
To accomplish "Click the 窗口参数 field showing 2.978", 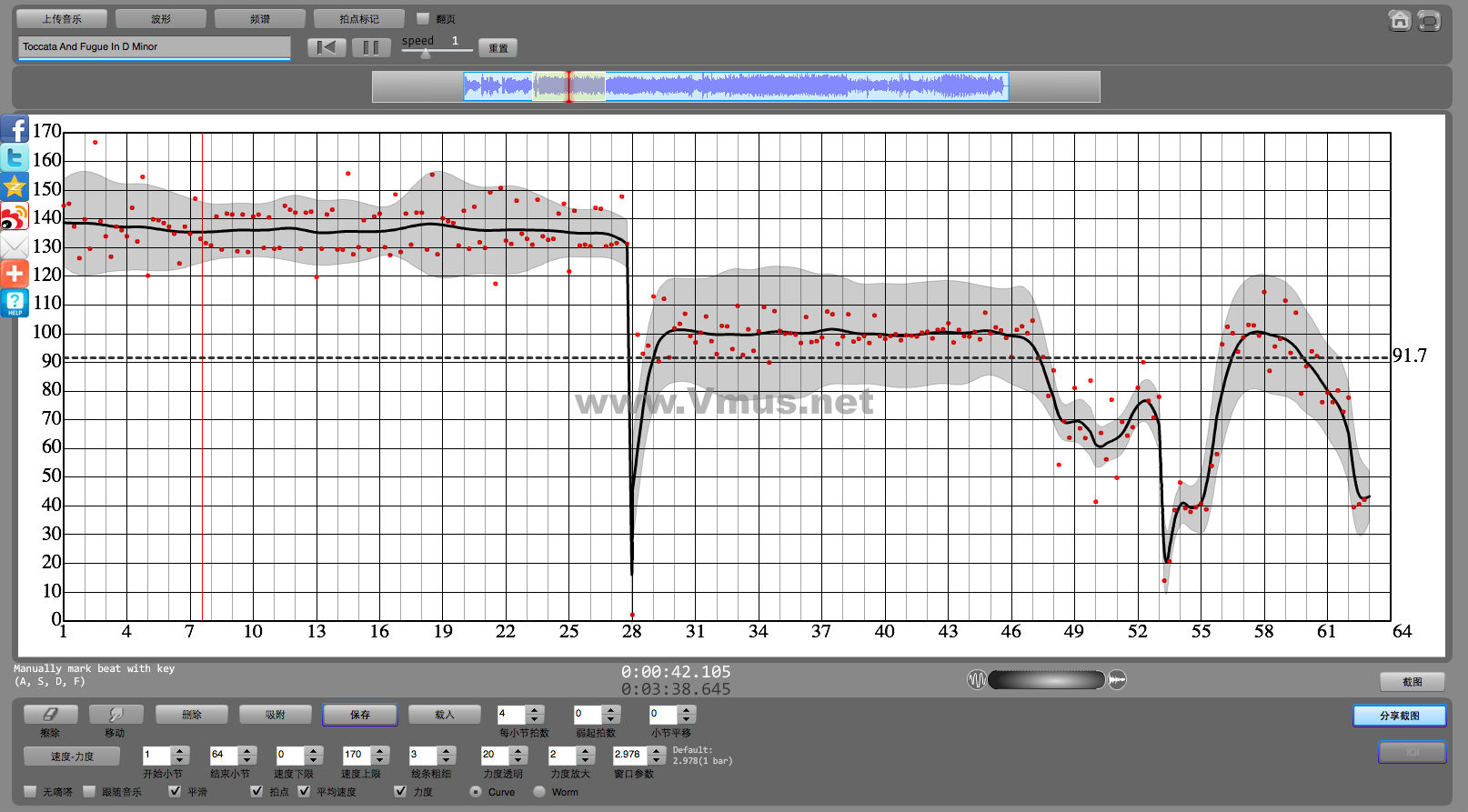I will click(x=631, y=755).
